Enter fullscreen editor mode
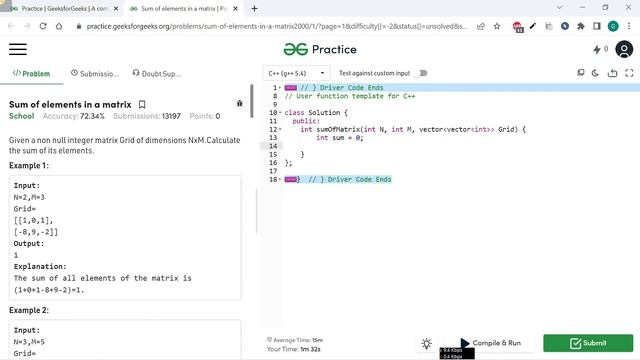640x360 pixels. point(629,73)
